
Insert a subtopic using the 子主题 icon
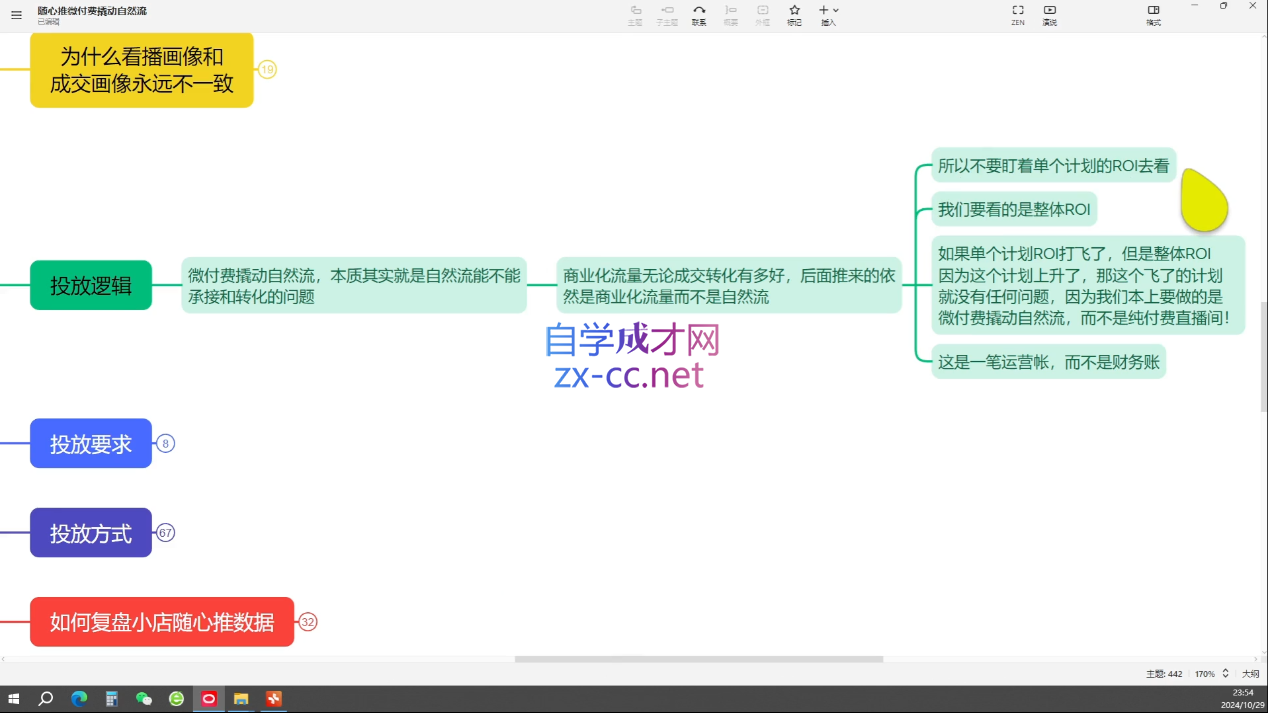(666, 15)
